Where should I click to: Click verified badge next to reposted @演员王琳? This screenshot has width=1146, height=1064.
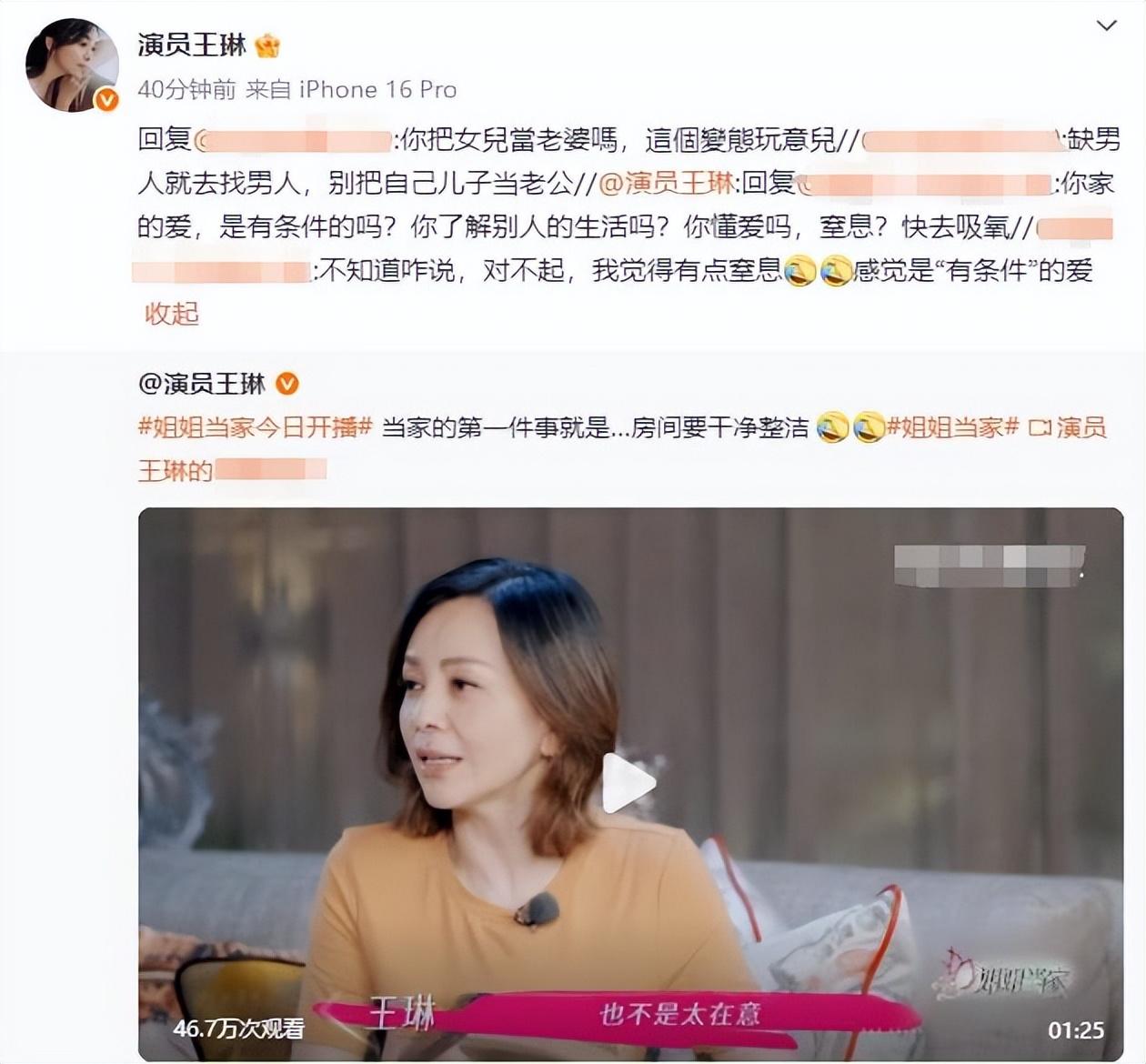(x=286, y=384)
